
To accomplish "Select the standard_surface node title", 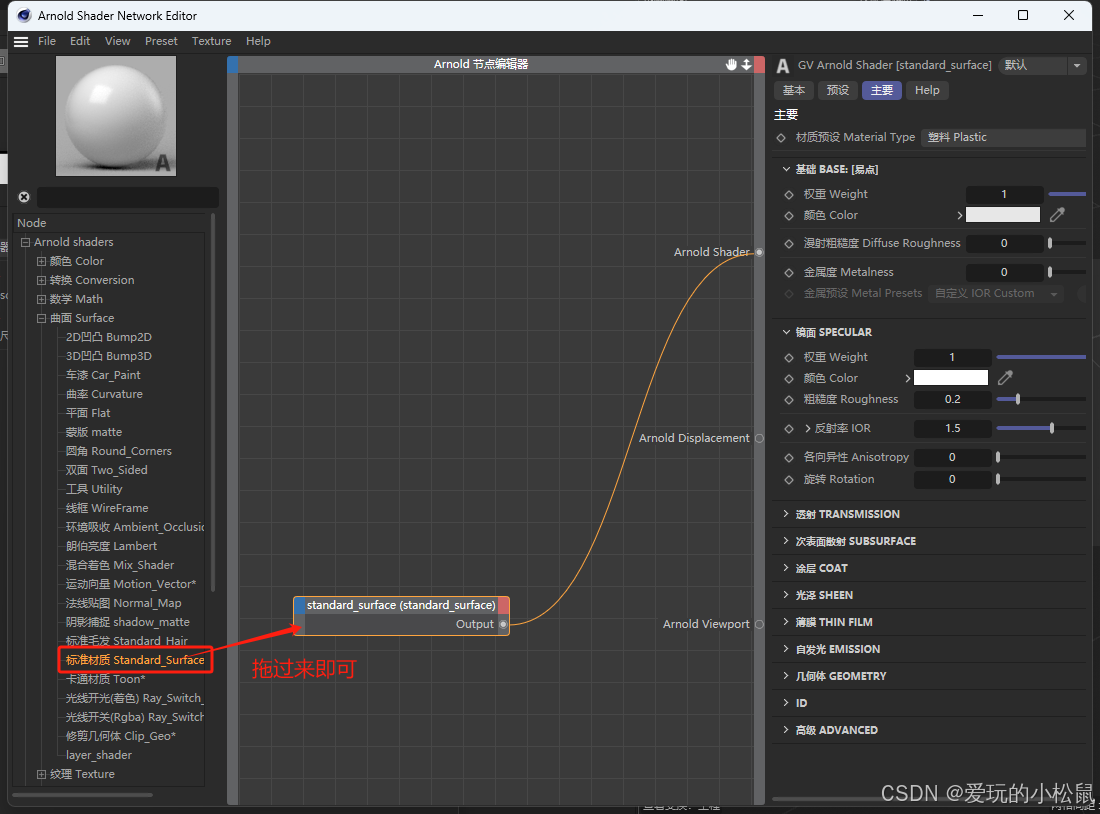I will pyautogui.click(x=401, y=605).
